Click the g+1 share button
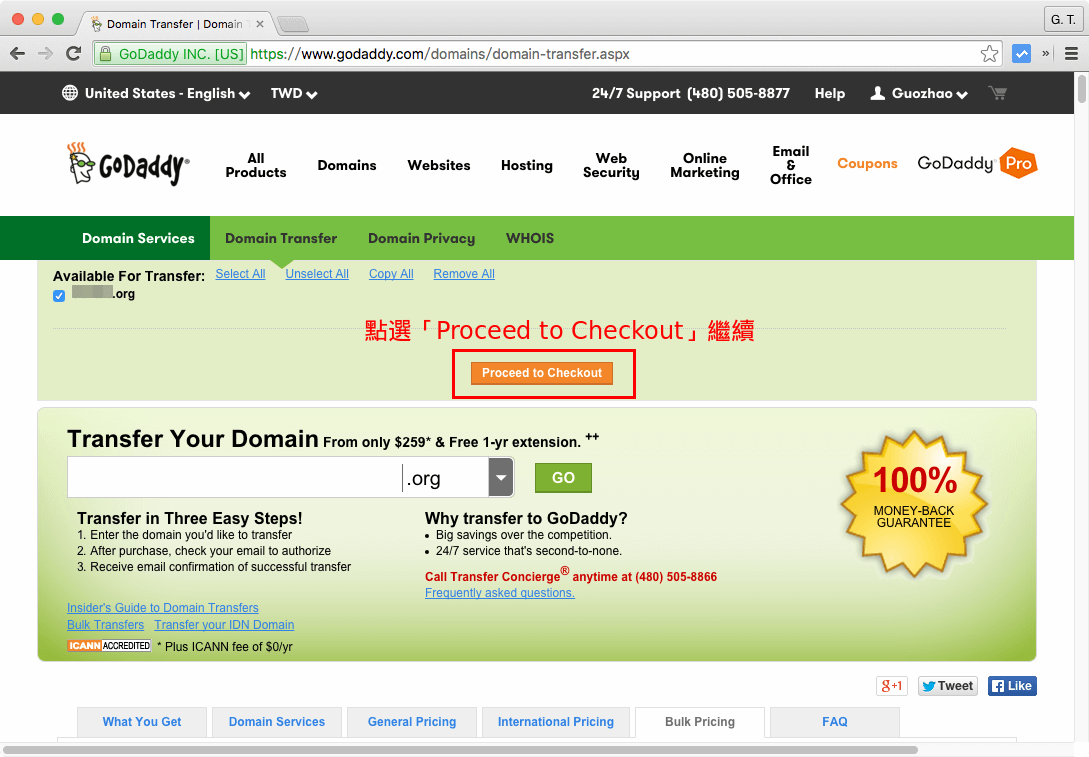The image size is (1089, 757). 891,685
